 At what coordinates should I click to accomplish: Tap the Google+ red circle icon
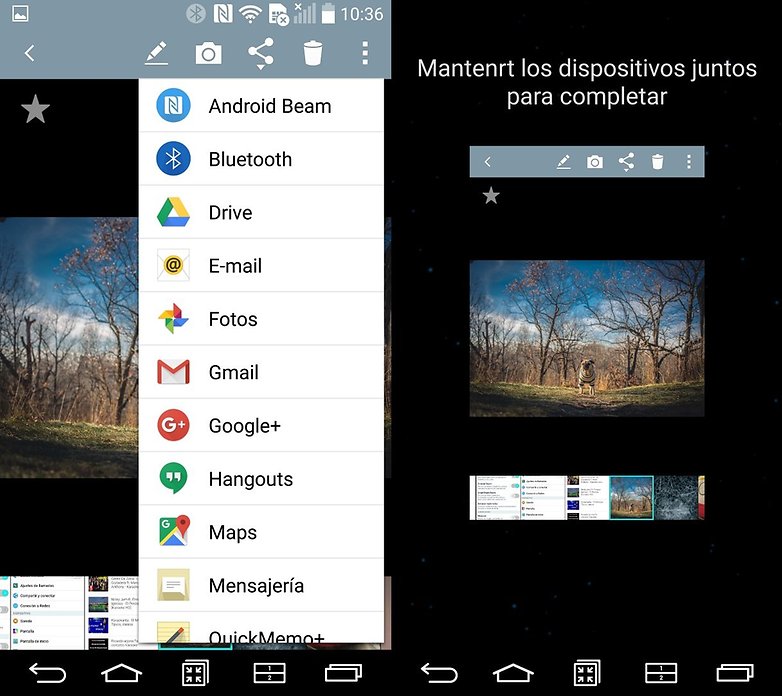pos(173,425)
